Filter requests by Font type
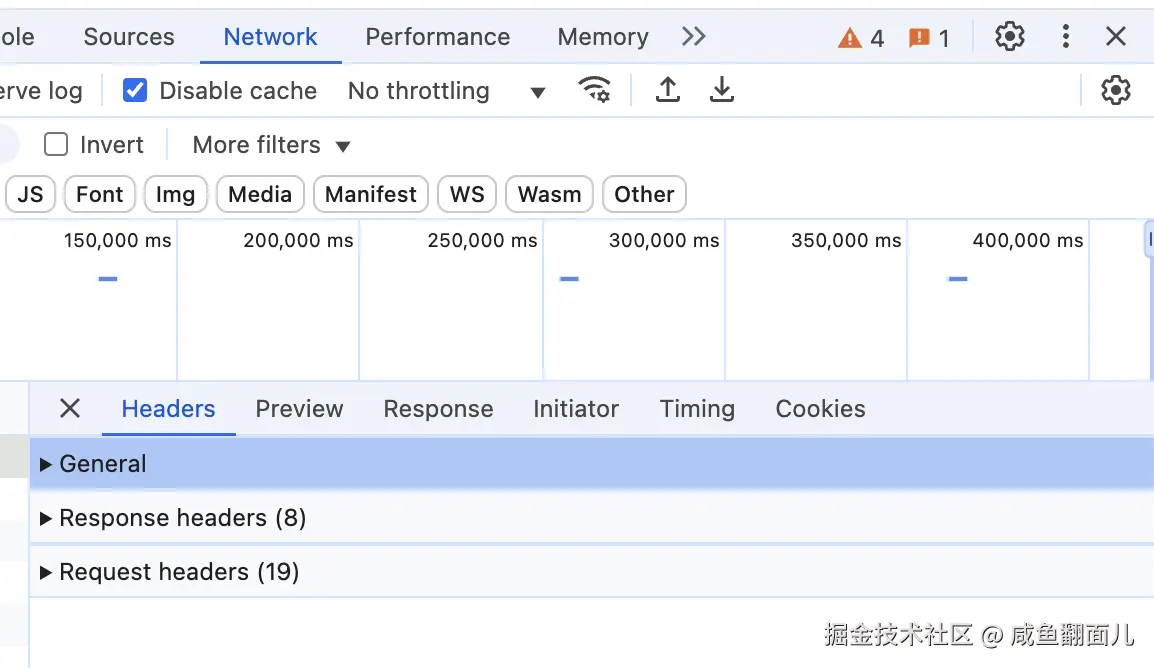 click(x=100, y=194)
